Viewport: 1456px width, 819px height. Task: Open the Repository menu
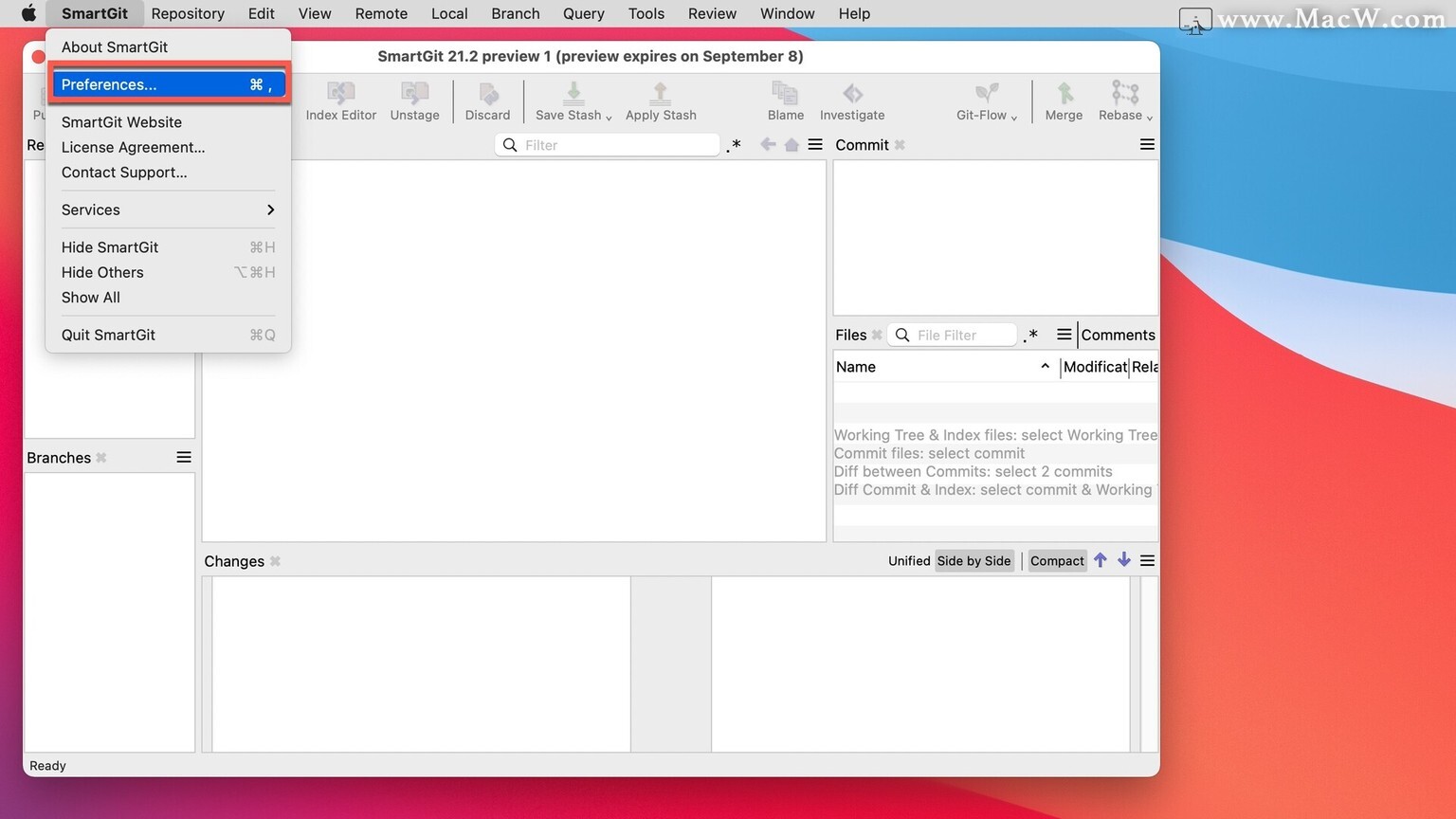click(x=188, y=13)
